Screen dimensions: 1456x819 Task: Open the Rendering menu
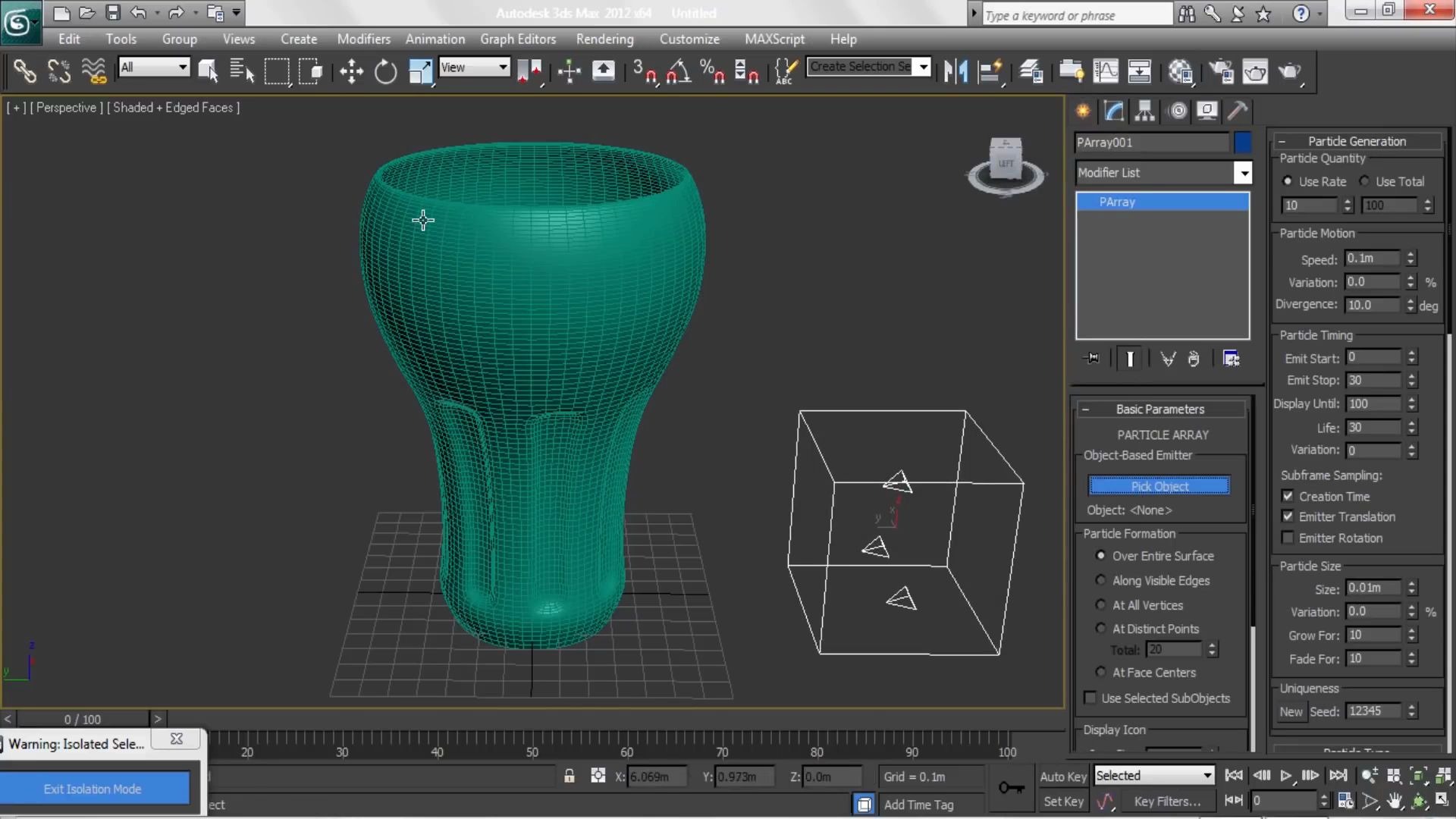[x=604, y=39]
